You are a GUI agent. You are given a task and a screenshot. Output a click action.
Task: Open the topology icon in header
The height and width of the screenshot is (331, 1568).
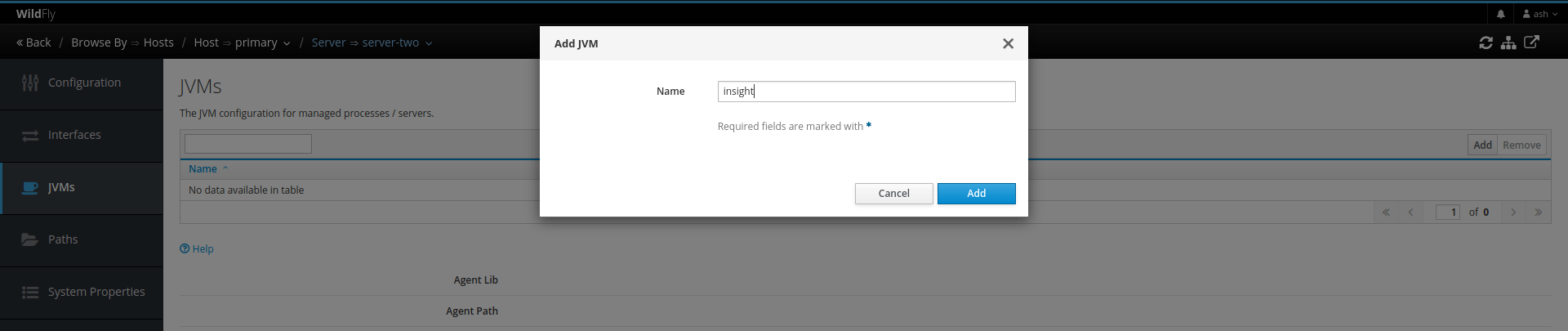click(1508, 42)
